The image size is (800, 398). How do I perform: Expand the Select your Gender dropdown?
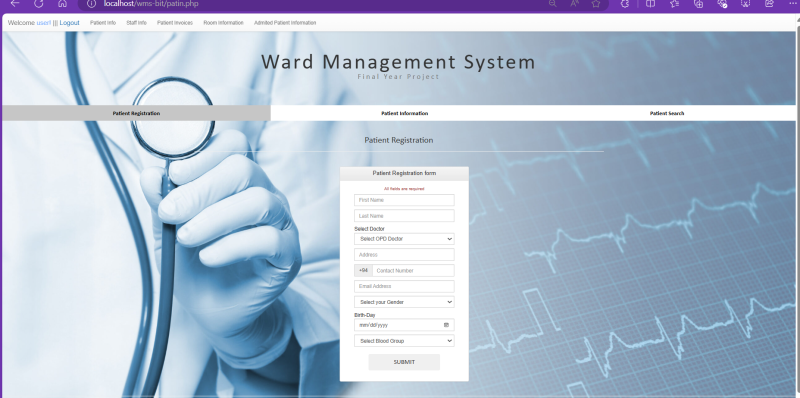pos(404,302)
